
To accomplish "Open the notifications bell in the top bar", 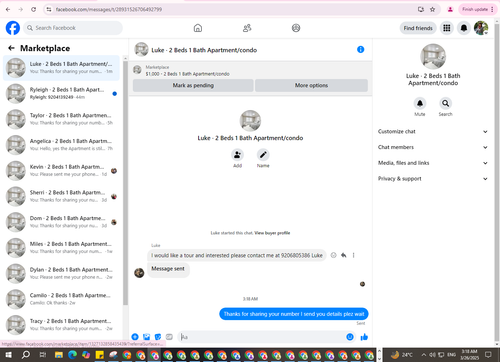I will [x=464, y=28].
